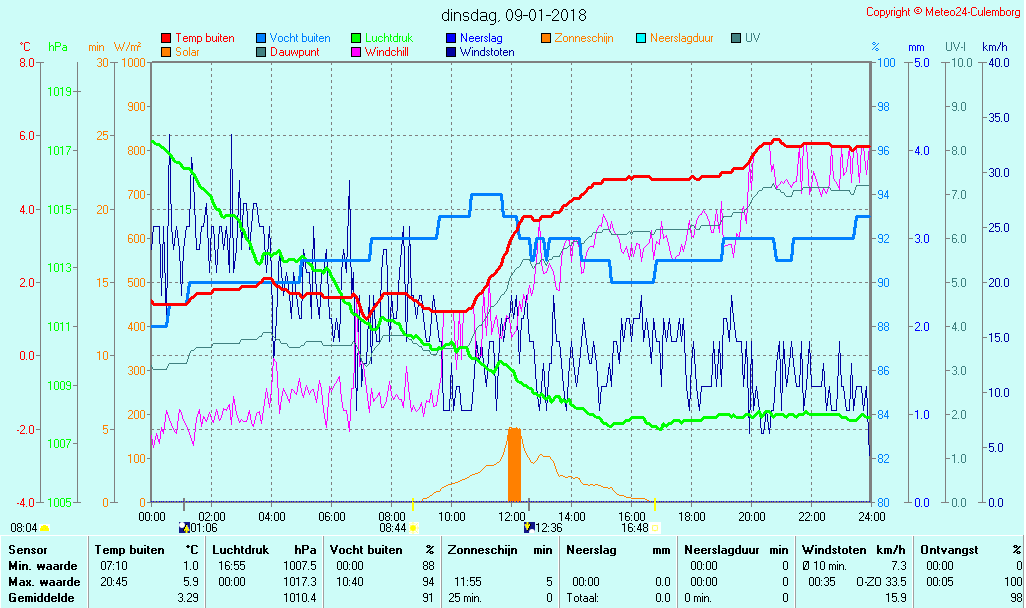Click the moon icon beside 01:06
The image size is (1026, 608).
coord(183,528)
